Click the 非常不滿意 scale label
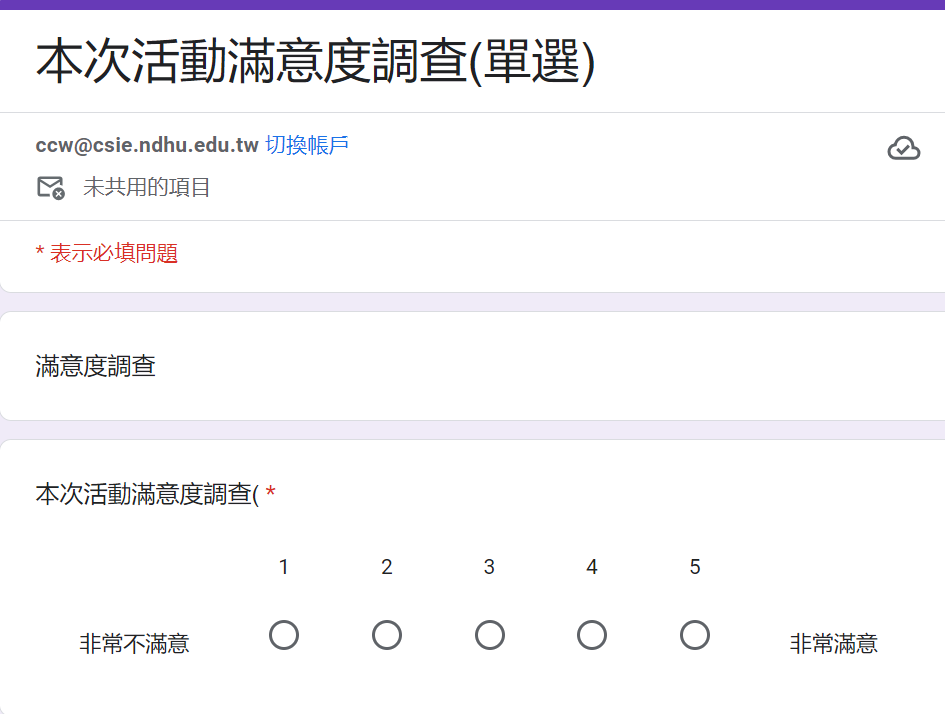This screenshot has width=945, height=714. pos(135,644)
